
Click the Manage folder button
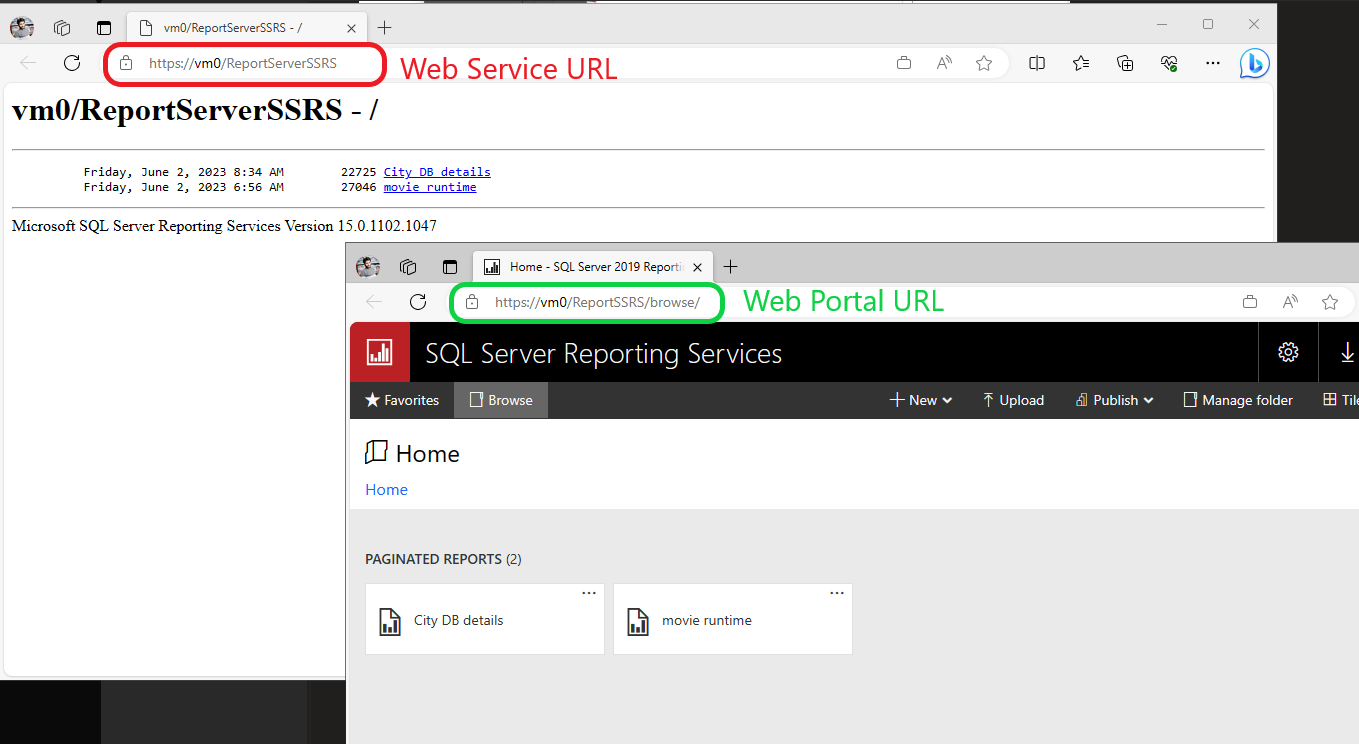(x=1238, y=400)
